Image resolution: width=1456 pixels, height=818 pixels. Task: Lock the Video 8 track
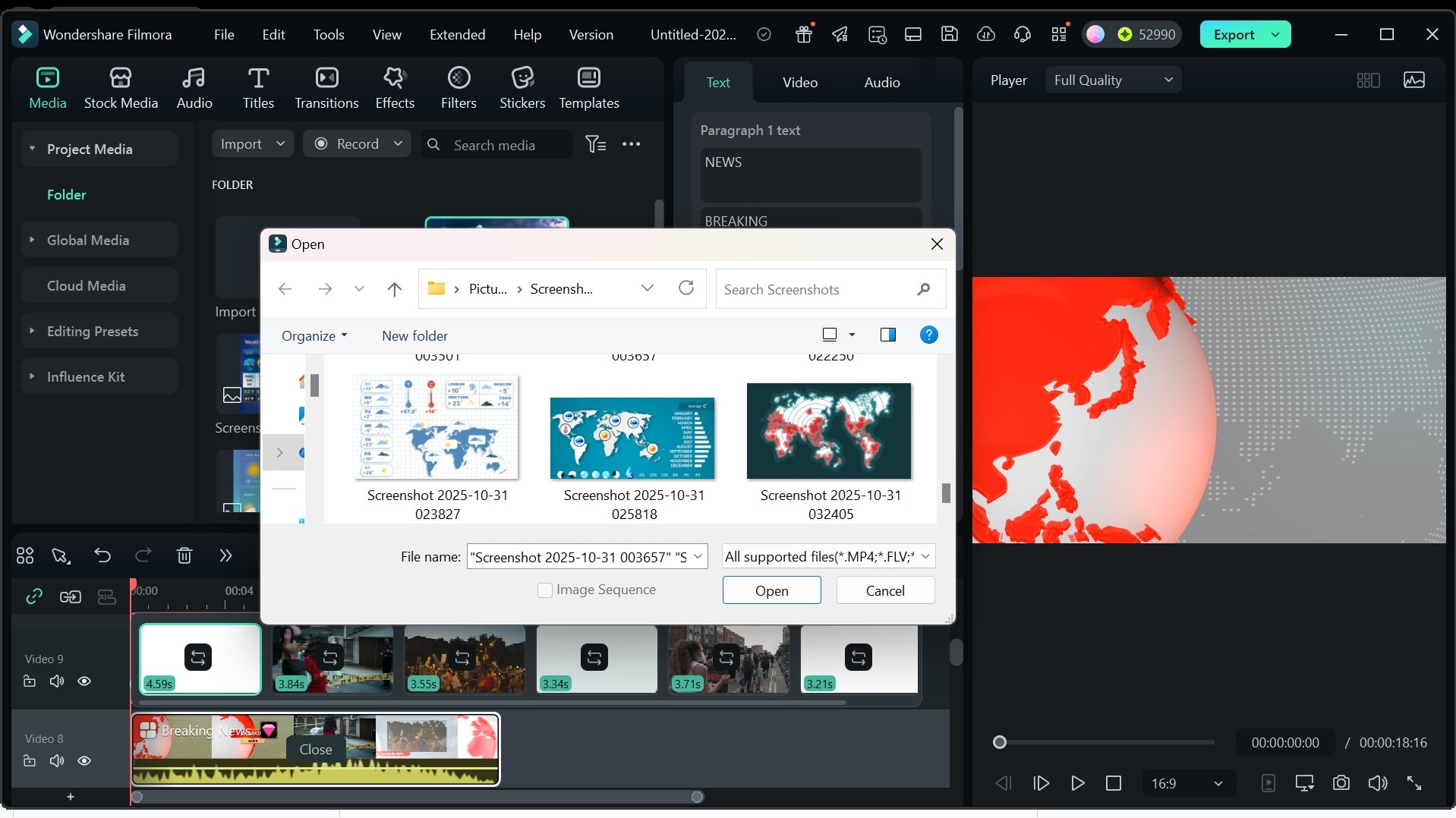[30, 761]
